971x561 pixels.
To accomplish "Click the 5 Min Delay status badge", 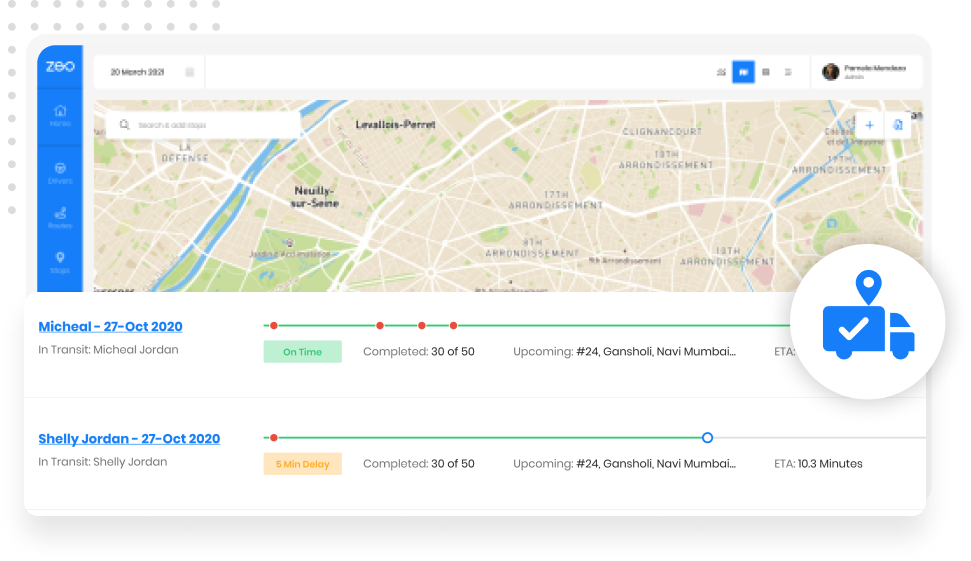I will pos(302,464).
